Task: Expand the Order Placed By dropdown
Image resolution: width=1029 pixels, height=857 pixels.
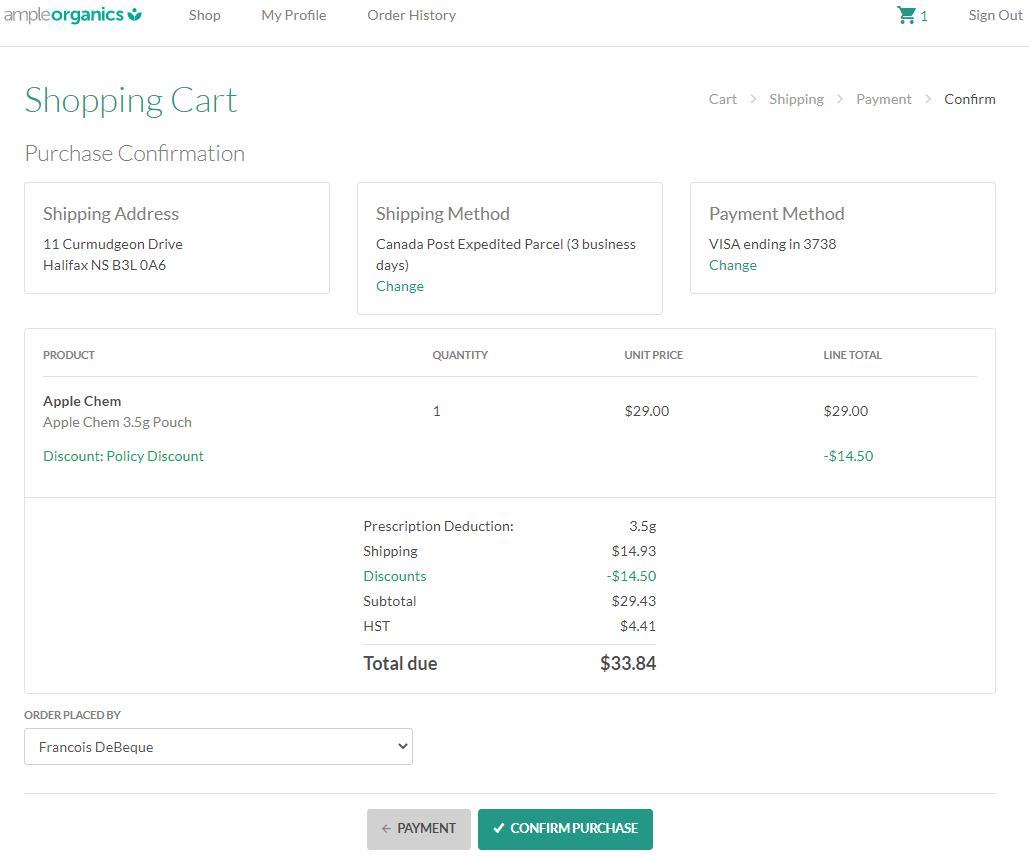Action: pos(218,747)
